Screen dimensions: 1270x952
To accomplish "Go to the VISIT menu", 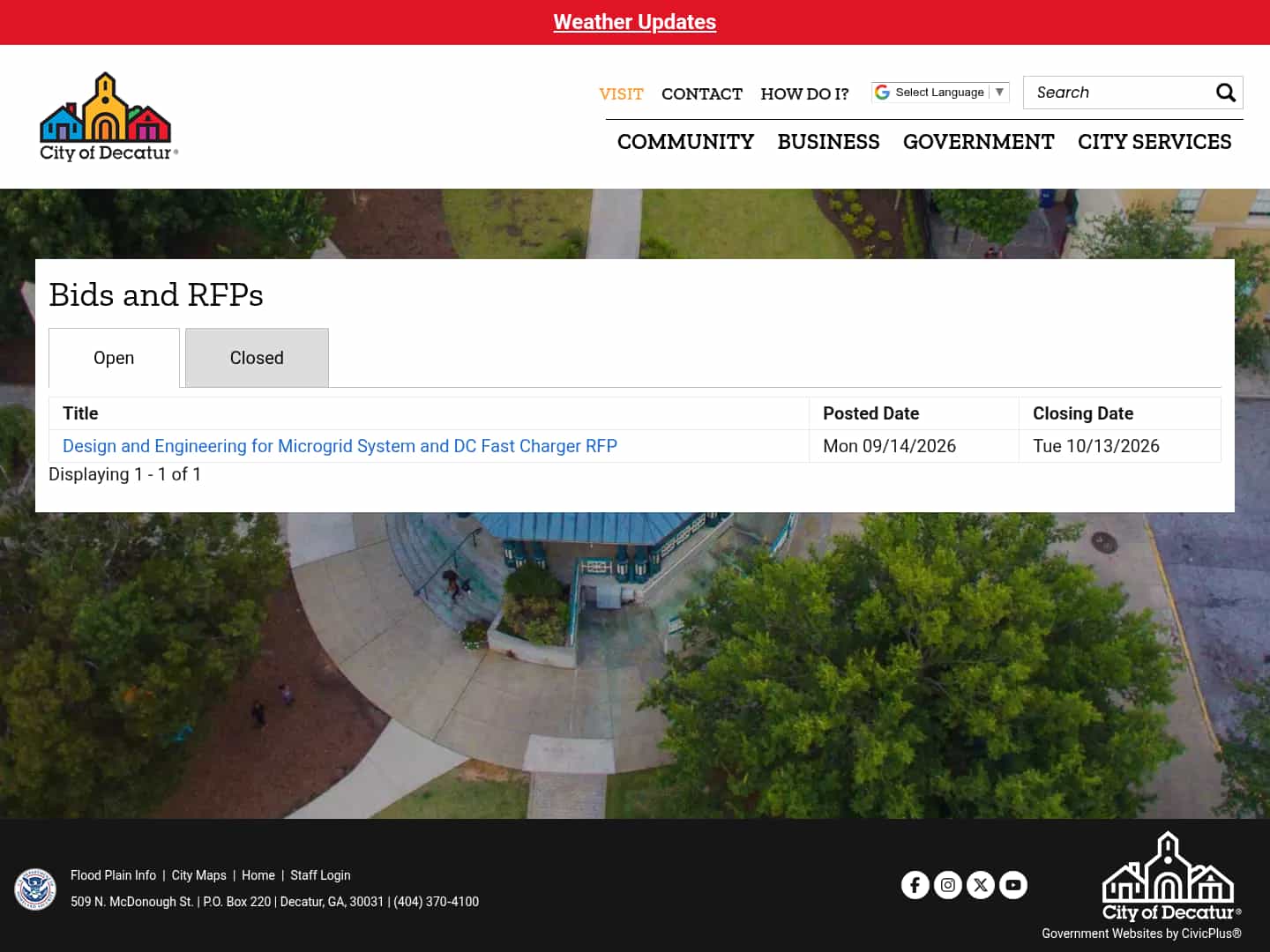I will pyautogui.click(x=621, y=93).
